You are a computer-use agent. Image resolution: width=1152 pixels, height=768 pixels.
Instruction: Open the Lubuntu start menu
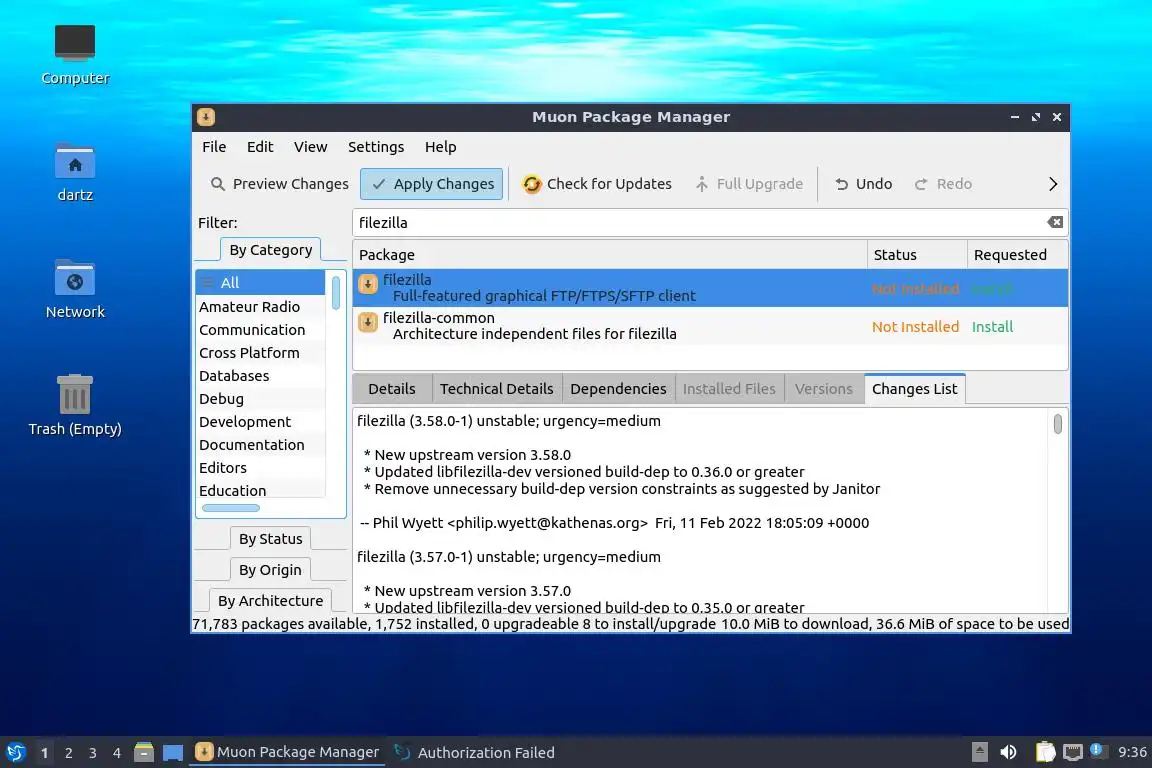click(15, 752)
